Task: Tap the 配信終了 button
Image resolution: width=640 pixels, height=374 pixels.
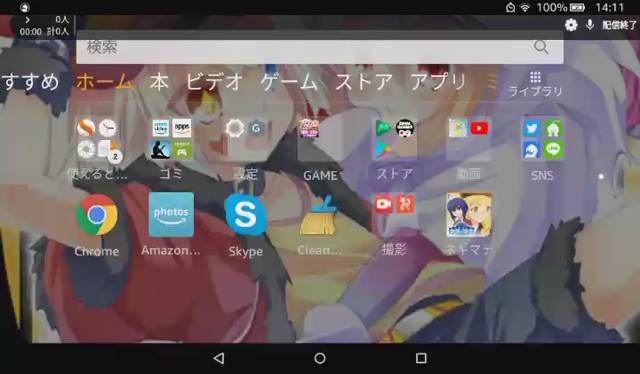Action: (x=620, y=25)
